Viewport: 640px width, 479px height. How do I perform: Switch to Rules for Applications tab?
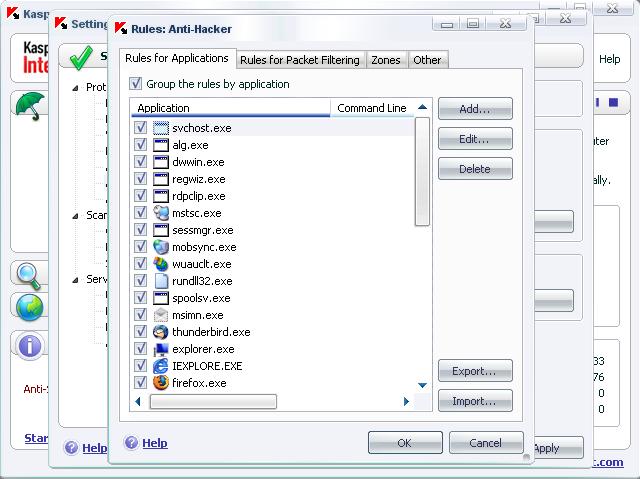(x=177, y=58)
